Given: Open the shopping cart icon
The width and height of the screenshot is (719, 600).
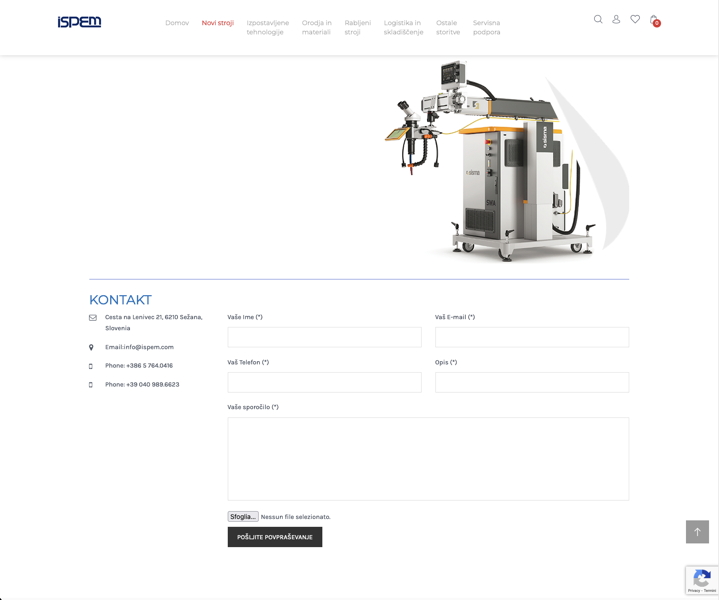Looking at the screenshot, I should 654,20.
